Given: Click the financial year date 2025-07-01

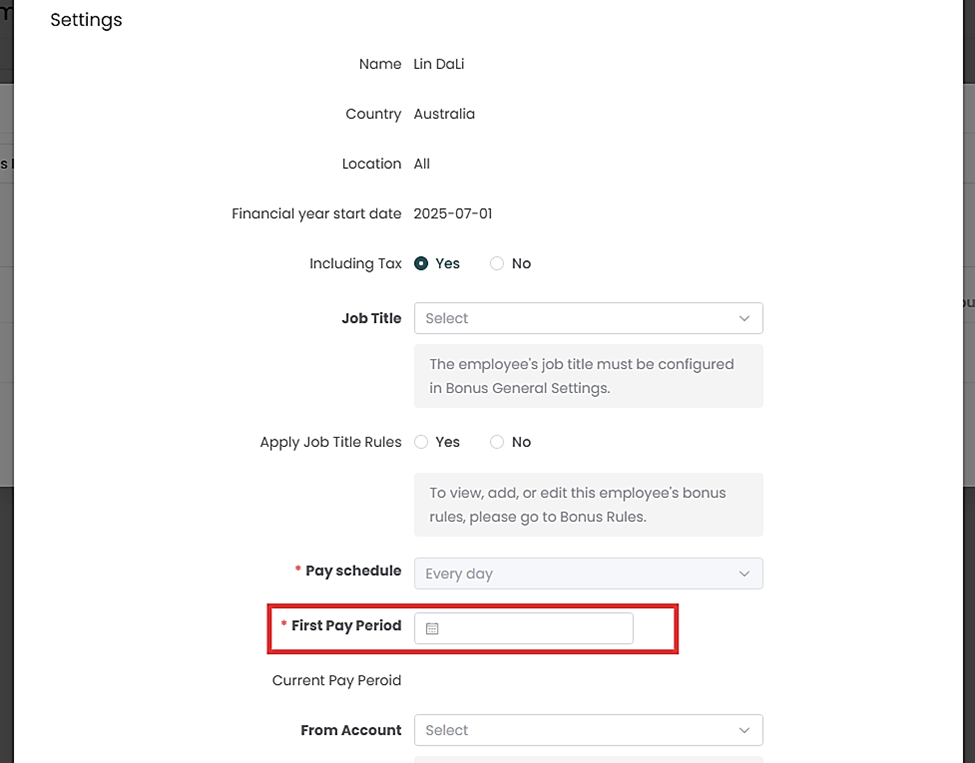Looking at the screenshot, I should pyautogui.click(x=453, y=214).
